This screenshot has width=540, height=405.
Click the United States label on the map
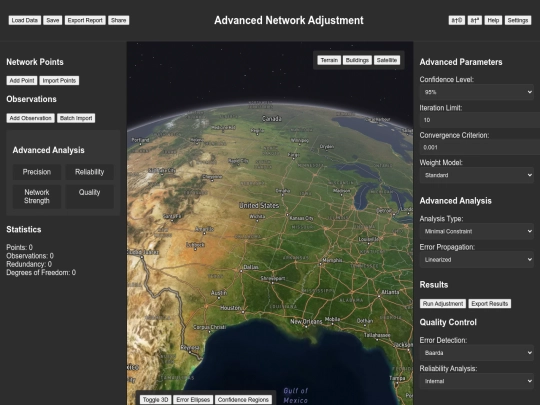(259, 206)
